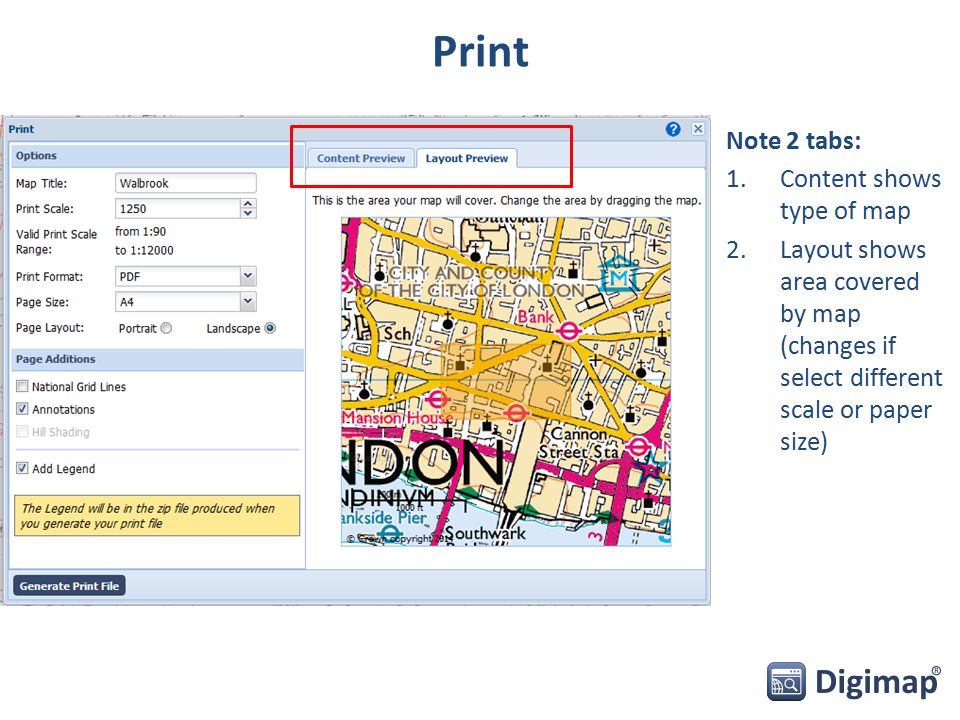Screen dimensions: 960x720
Task: Click the Page Additions section header
Action: click(x=157, y=359)
